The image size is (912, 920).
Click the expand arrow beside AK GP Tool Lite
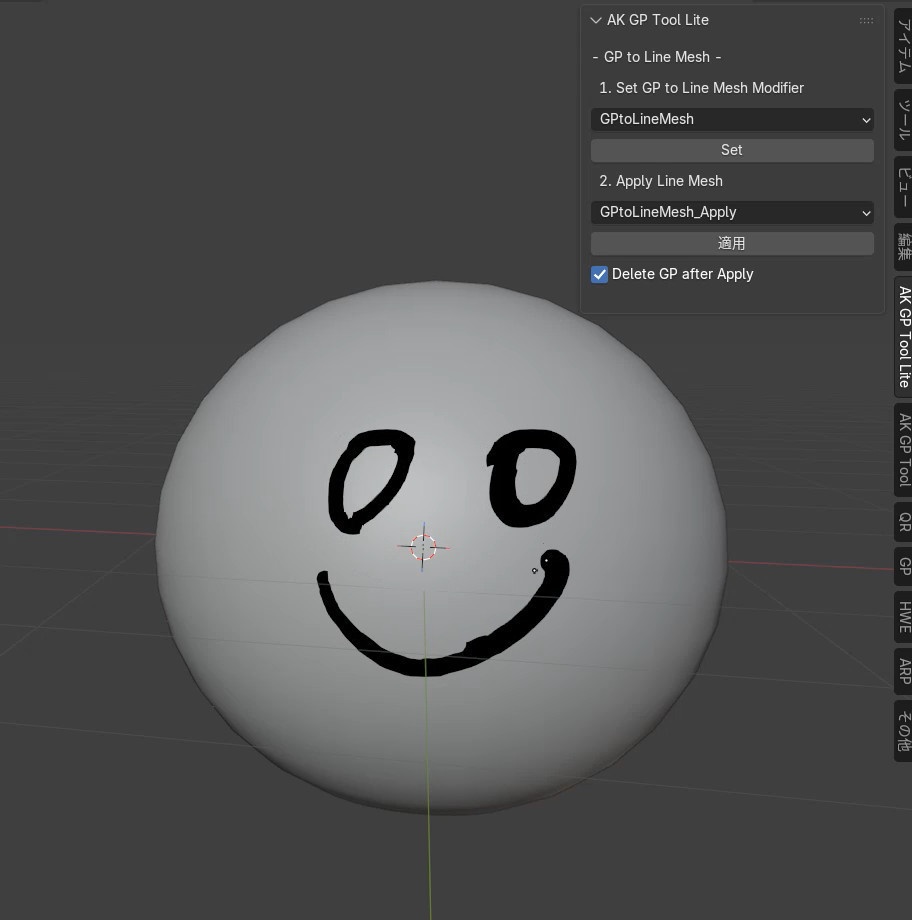596,20
